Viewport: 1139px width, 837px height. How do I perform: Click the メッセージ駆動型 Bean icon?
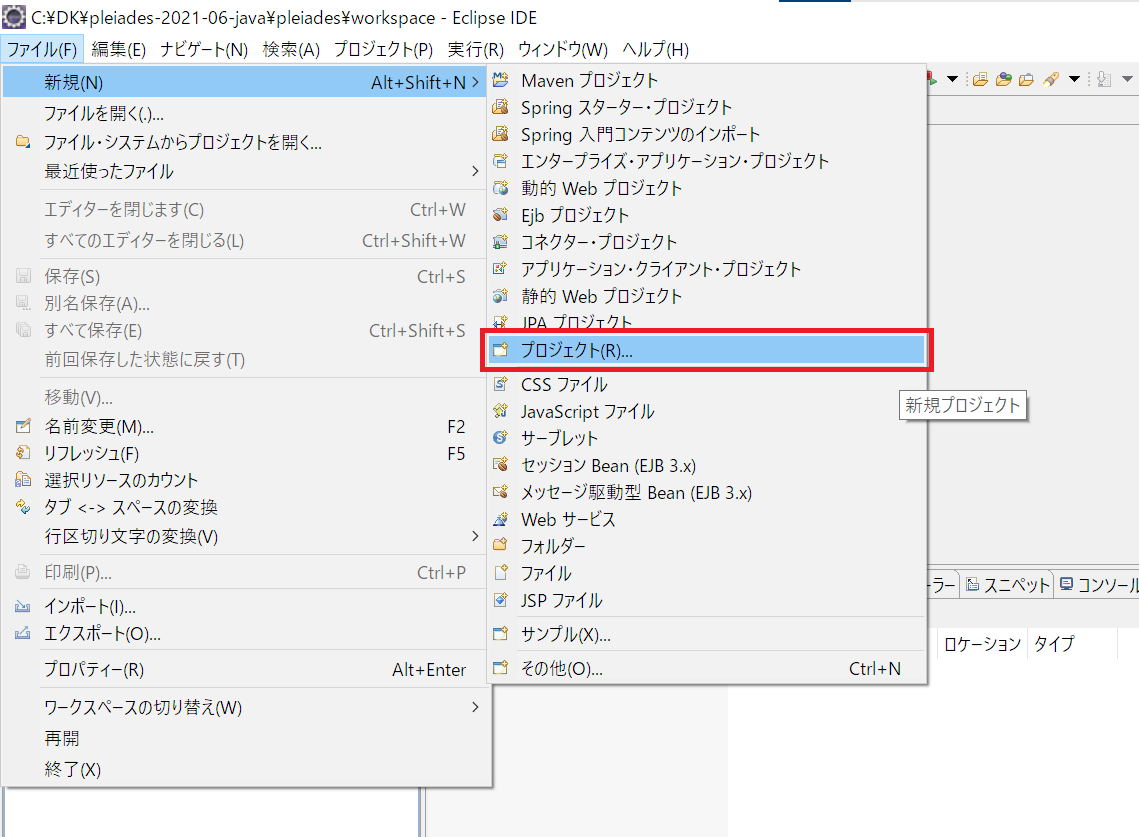(x=500, y=492)
